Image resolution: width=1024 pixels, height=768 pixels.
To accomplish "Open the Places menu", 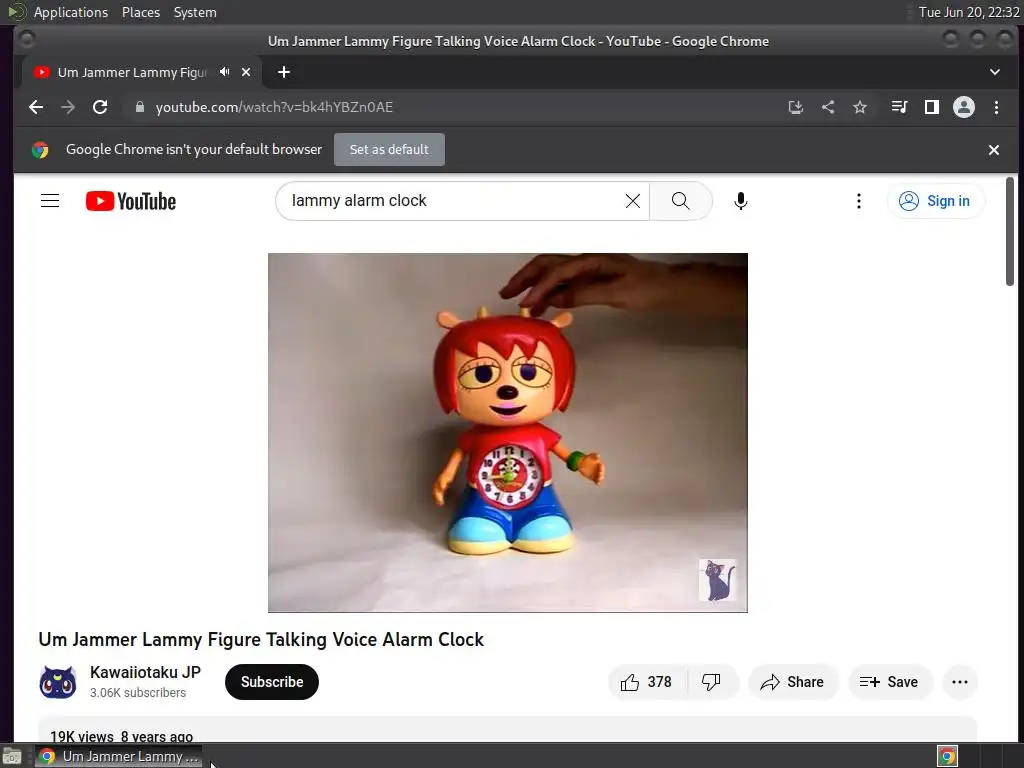I will (141, 12).
